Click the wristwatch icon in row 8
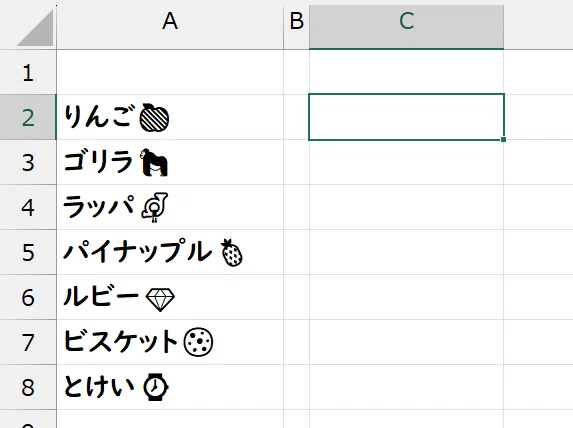This screenshot has height=428, width=573. tap(155, 387)
